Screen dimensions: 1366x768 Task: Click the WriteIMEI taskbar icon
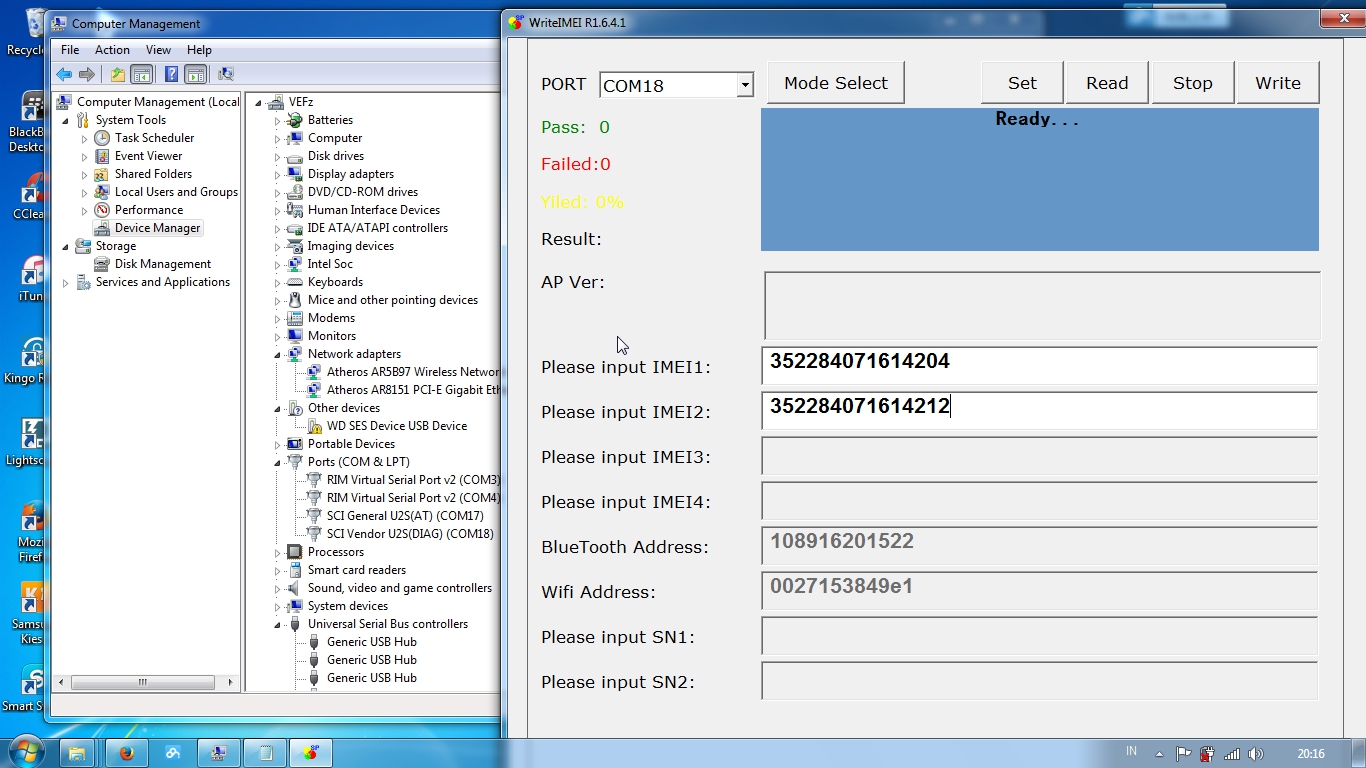[x=311, y=753]
